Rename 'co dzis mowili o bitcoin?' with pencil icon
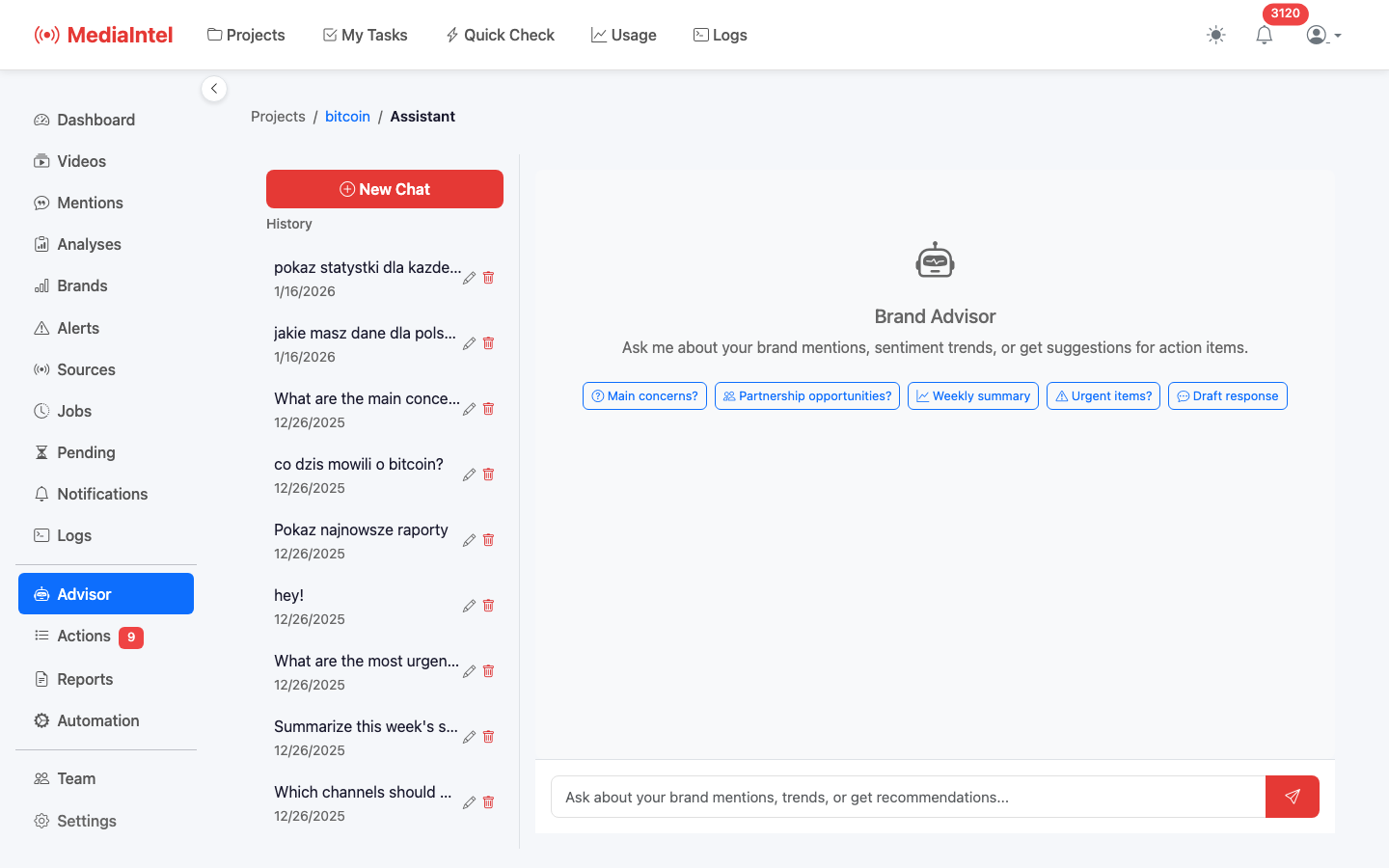This screenshot has width=1389, height=868. pos(469,475)
